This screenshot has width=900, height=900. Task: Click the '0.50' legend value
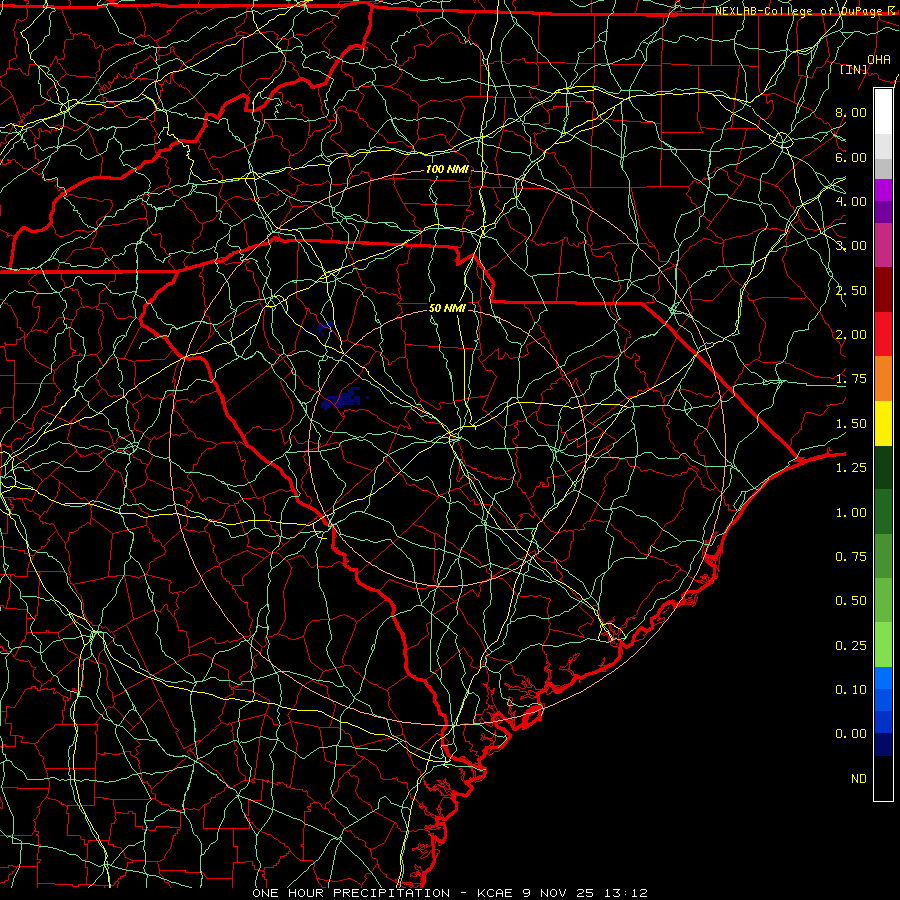[x=851, y=601]
